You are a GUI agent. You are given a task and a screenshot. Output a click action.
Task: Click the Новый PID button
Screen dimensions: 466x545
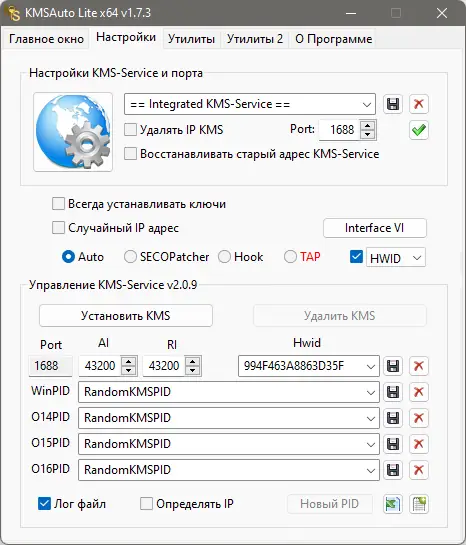(329, 504)
